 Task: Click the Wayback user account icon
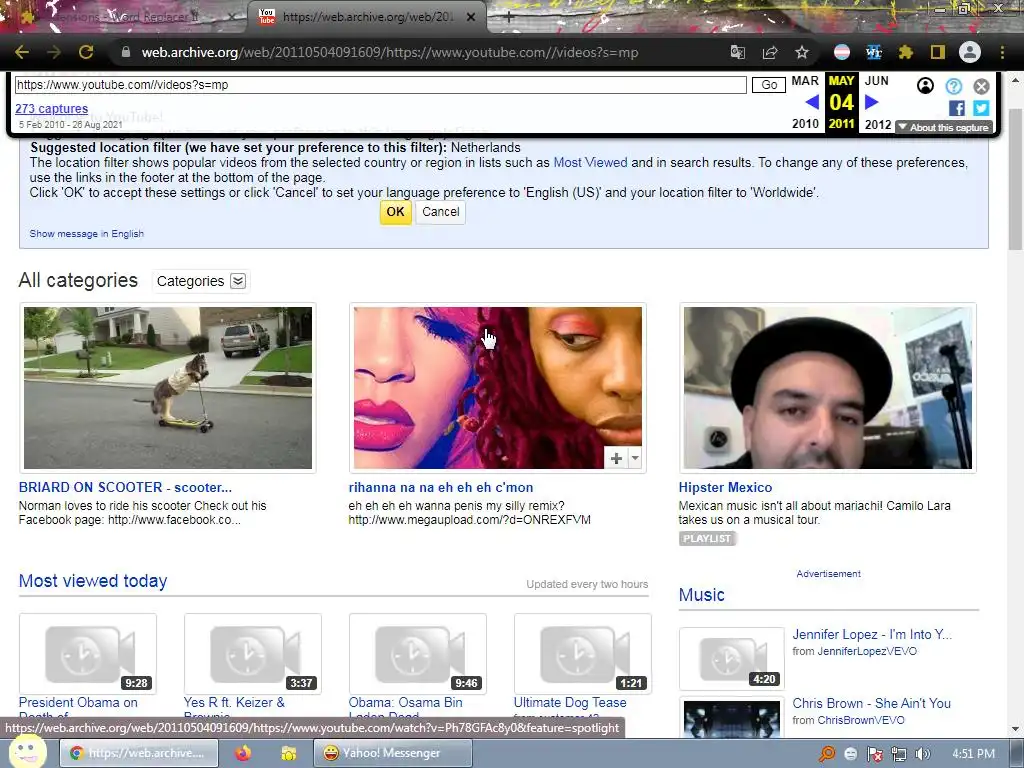[x=925, y=86]
